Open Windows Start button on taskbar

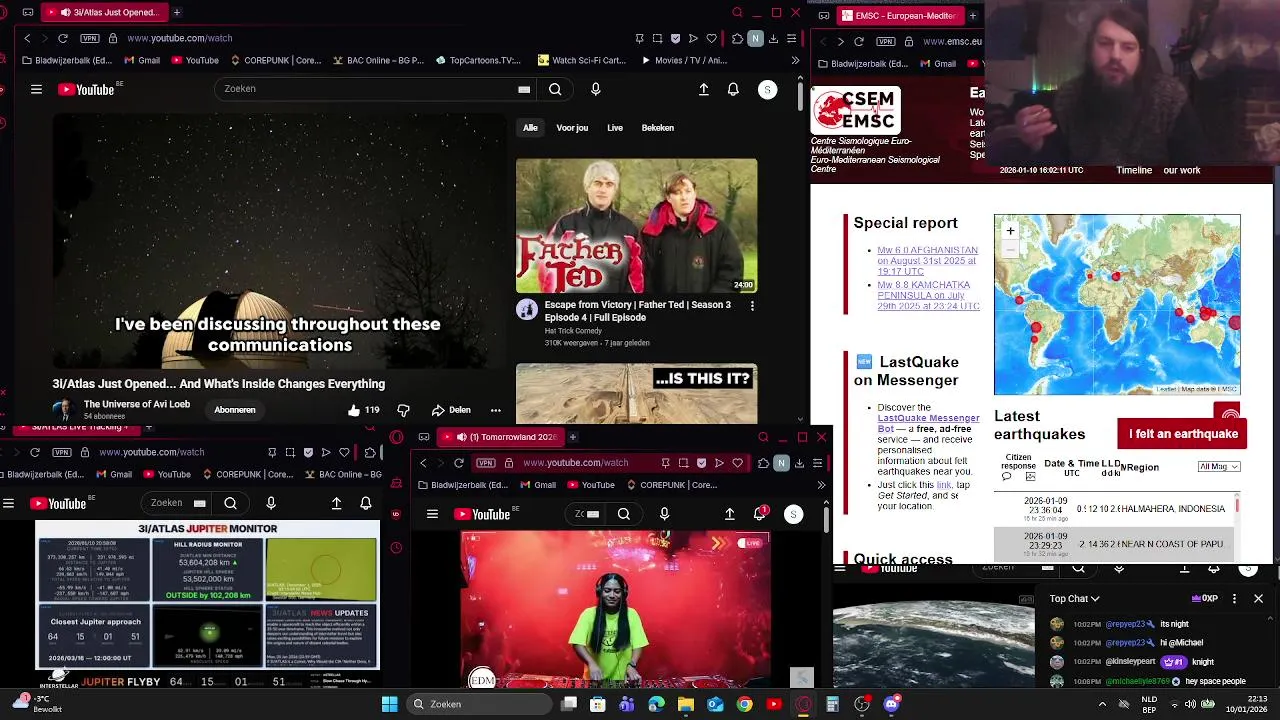coord(389,704)
